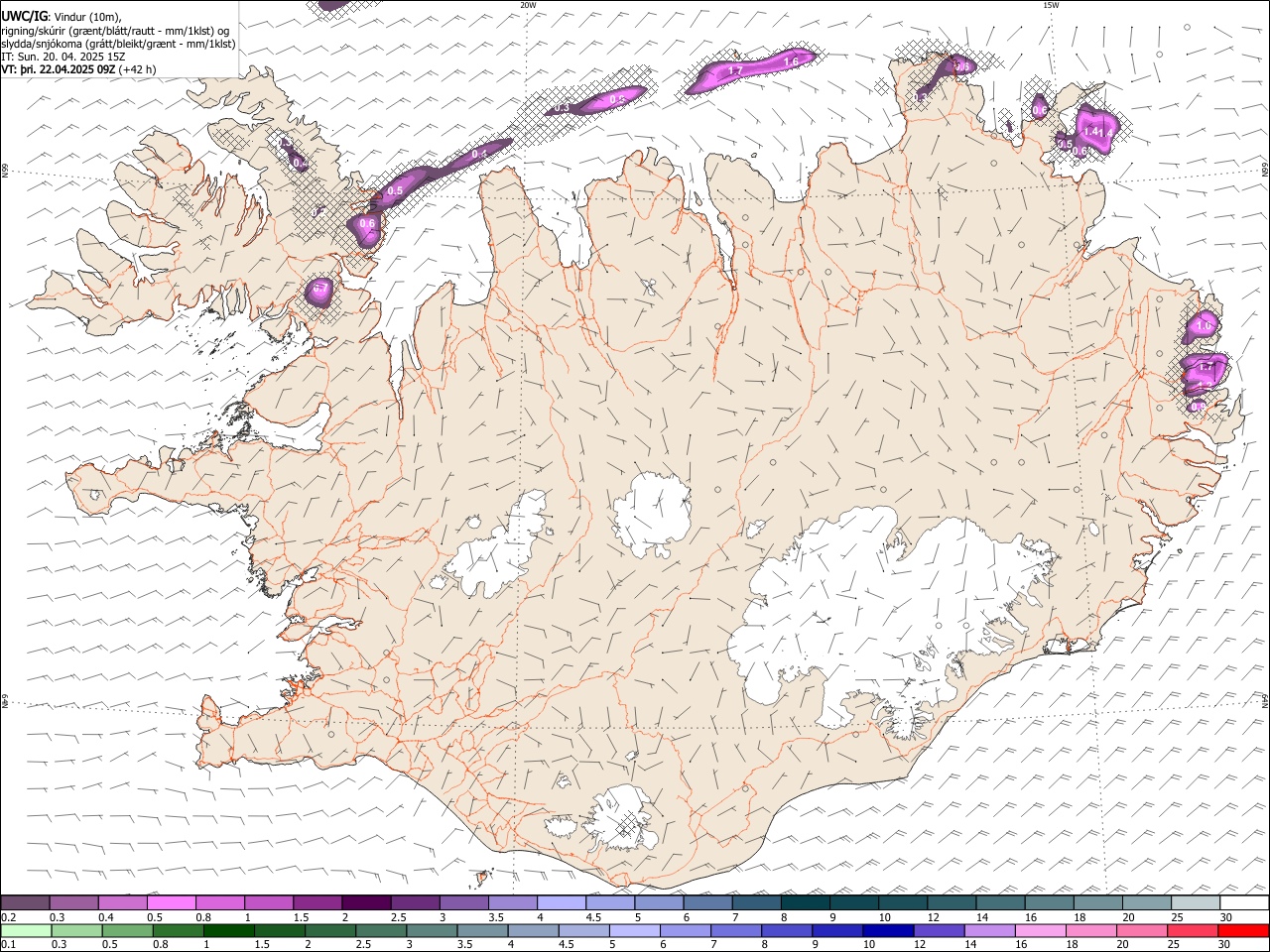
Task: Pick upper legend swatch between 6 and 7
Action: tap(706, 902)
